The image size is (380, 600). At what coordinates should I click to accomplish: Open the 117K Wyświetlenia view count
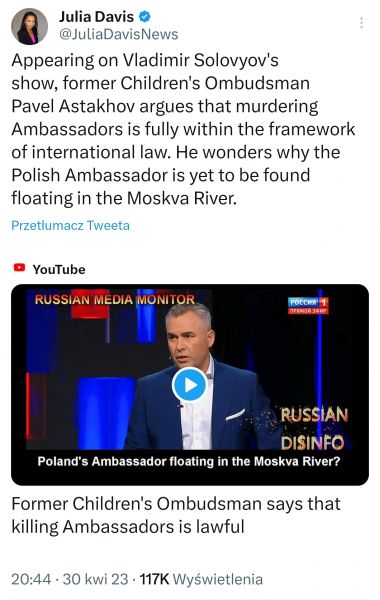point(201,579)
